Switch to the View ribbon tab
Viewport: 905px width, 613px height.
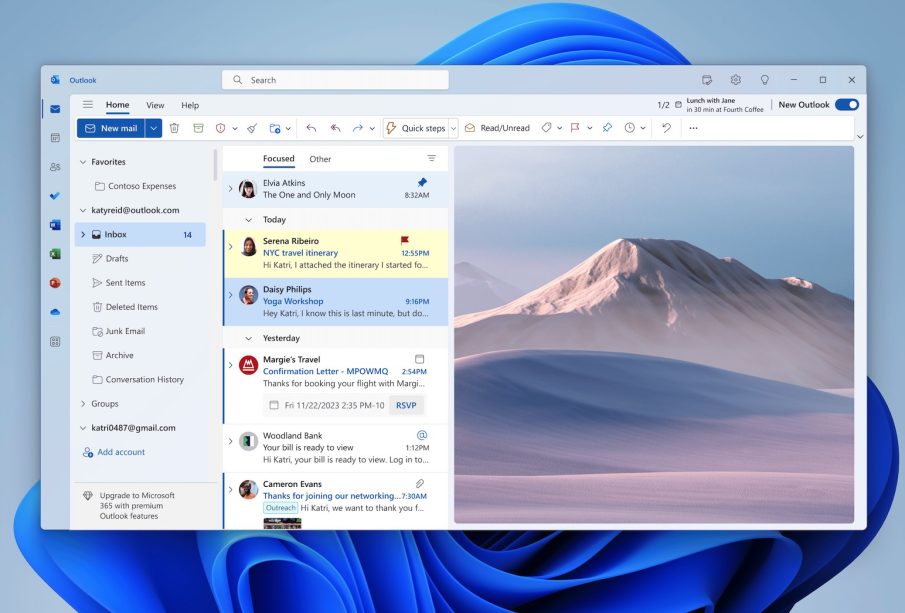click(155, 105)
